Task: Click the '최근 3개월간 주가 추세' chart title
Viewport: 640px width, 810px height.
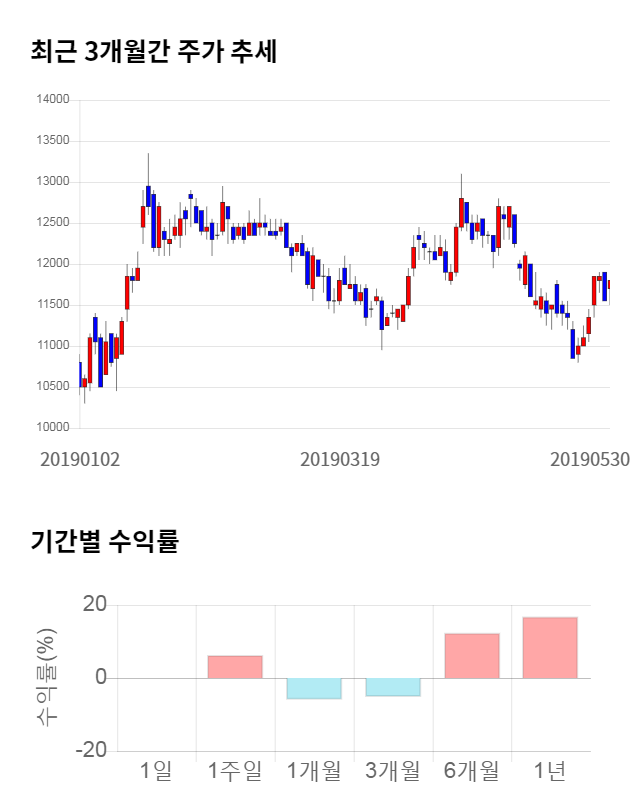Action: click(x=154, y=52)
